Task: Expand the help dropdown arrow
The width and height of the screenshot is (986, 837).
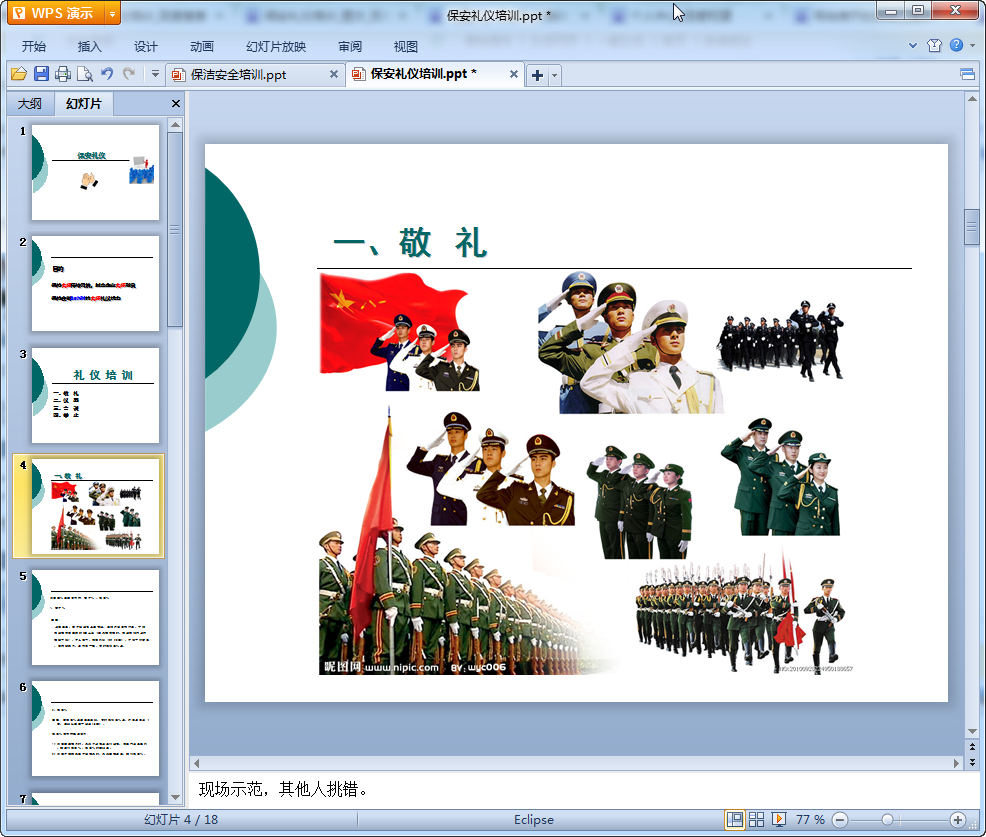Action: tap(972, 45)
